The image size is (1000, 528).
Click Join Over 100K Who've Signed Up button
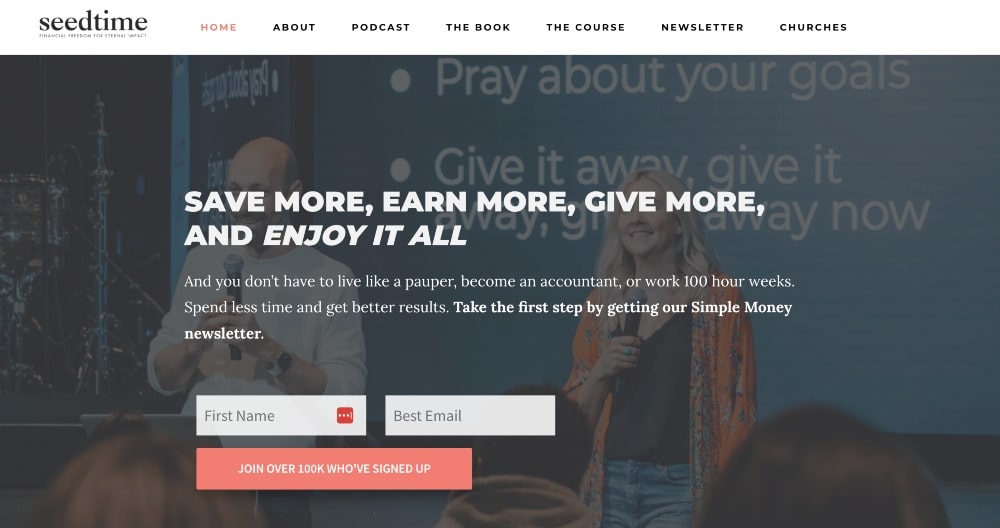pos(334,469)
